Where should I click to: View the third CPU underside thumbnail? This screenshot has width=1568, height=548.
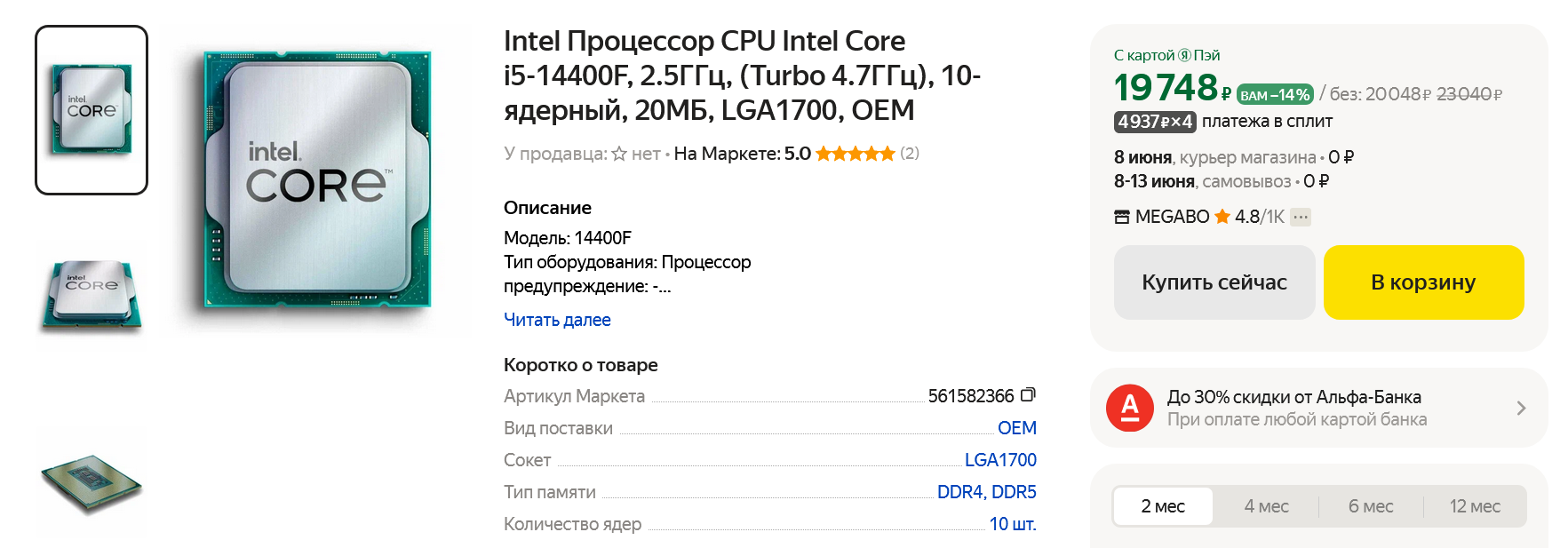[92, 482]
